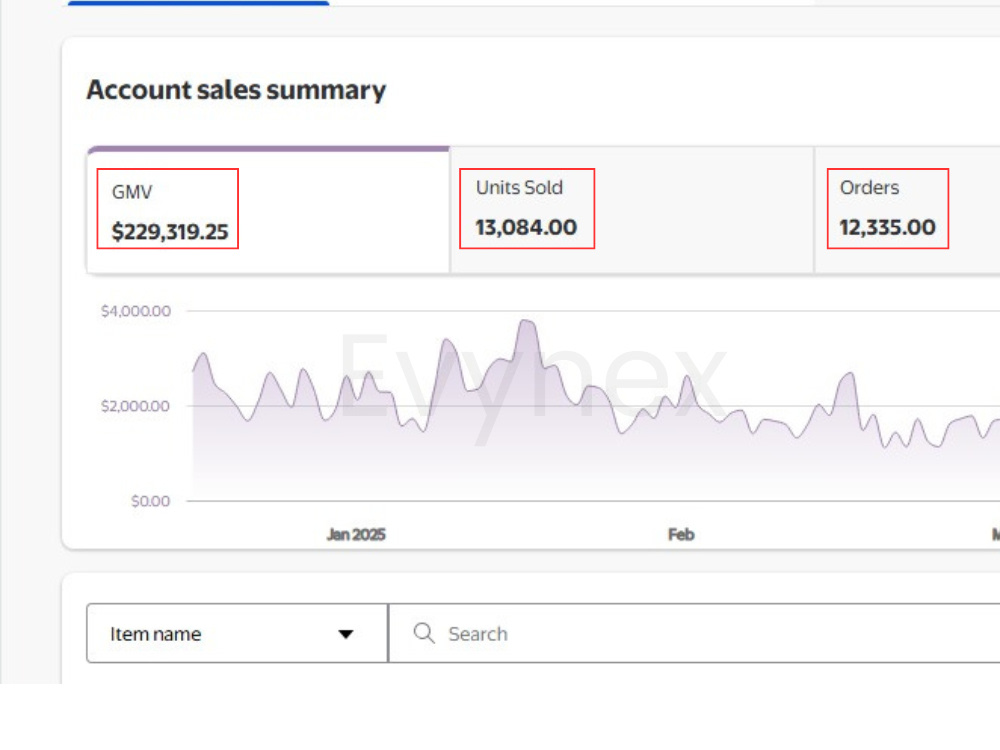Click the $0.00 y-axis label
Screen dimensions: 1000x750
[151, 501]
